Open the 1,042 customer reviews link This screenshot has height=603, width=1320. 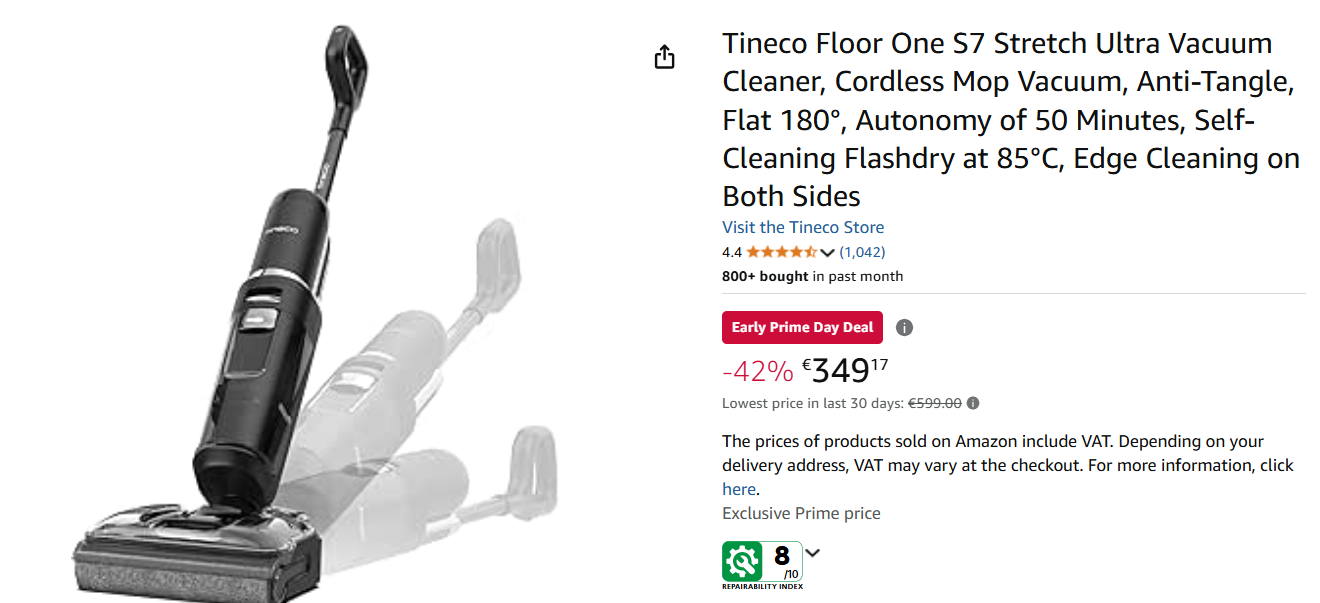pos(862,252)
